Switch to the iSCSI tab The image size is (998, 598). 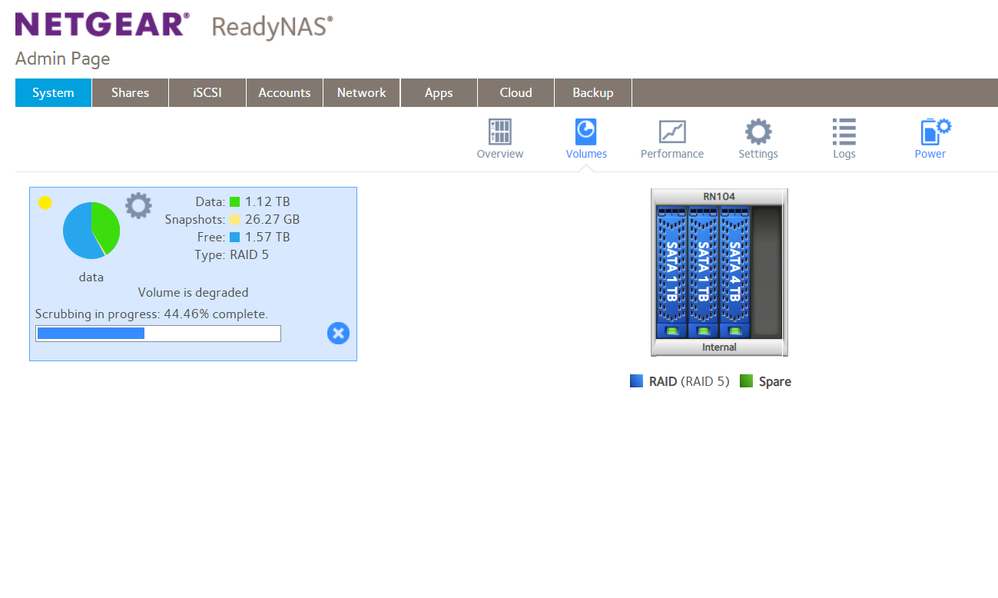point(207,93)
